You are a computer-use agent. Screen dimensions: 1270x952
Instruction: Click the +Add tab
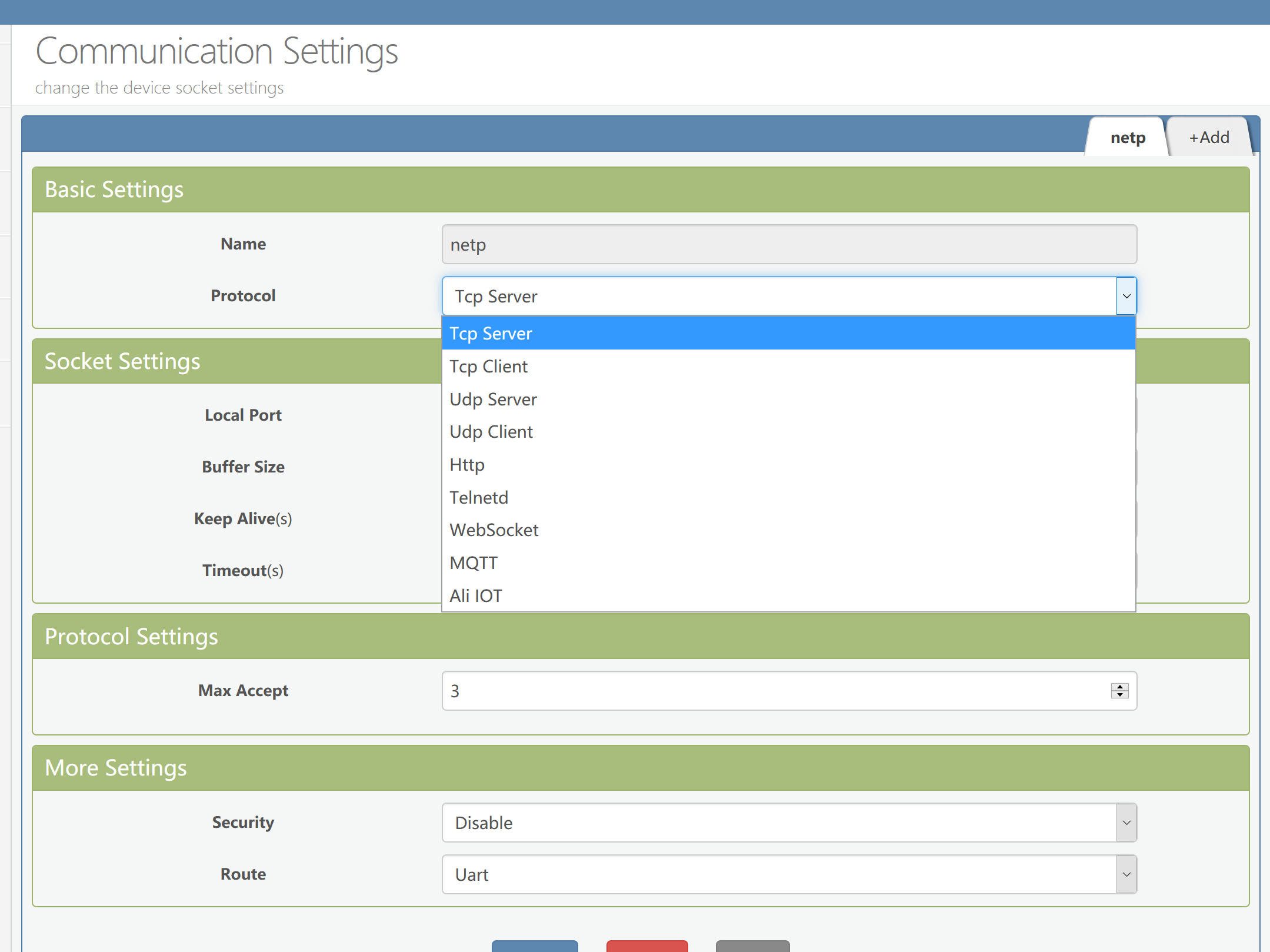point(1209,138)
